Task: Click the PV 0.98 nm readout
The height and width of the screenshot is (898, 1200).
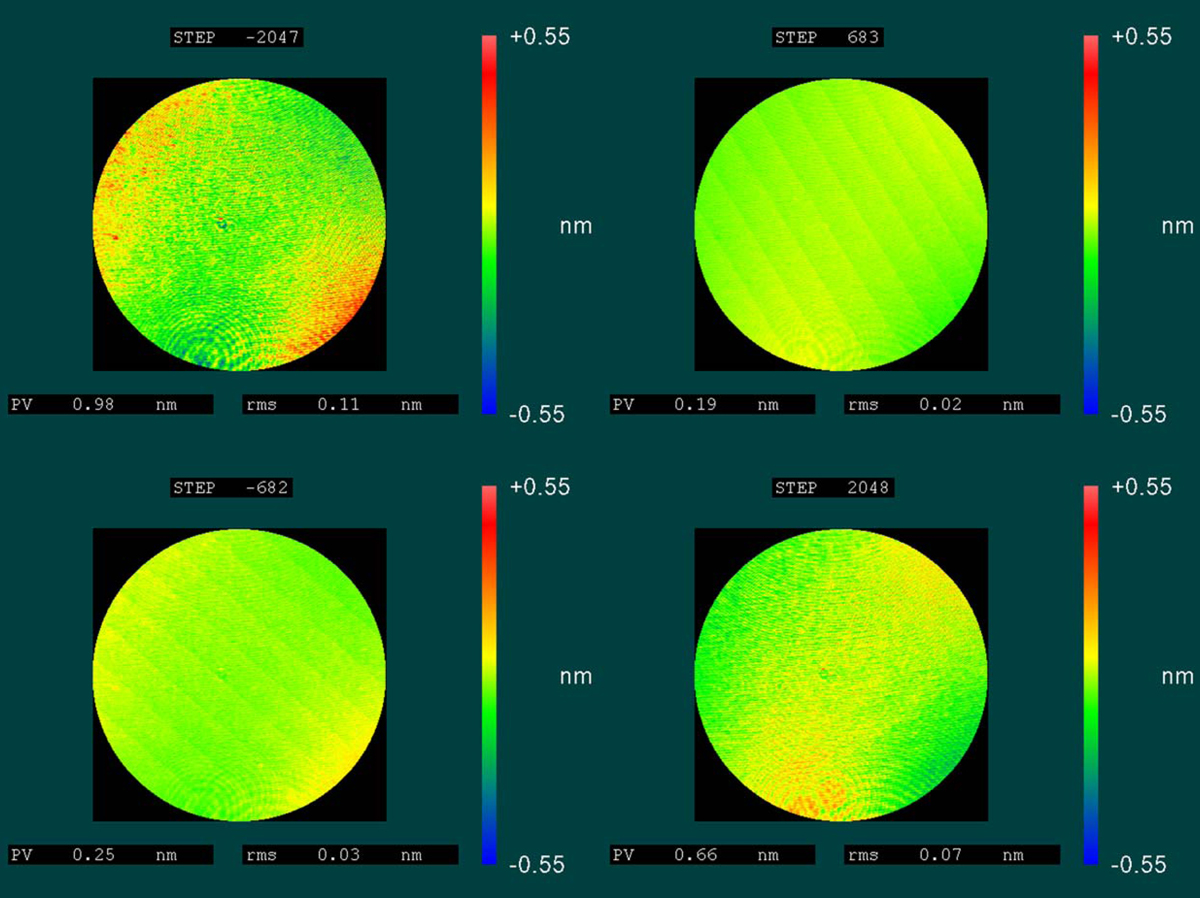Action: click(x=110, y=405)
